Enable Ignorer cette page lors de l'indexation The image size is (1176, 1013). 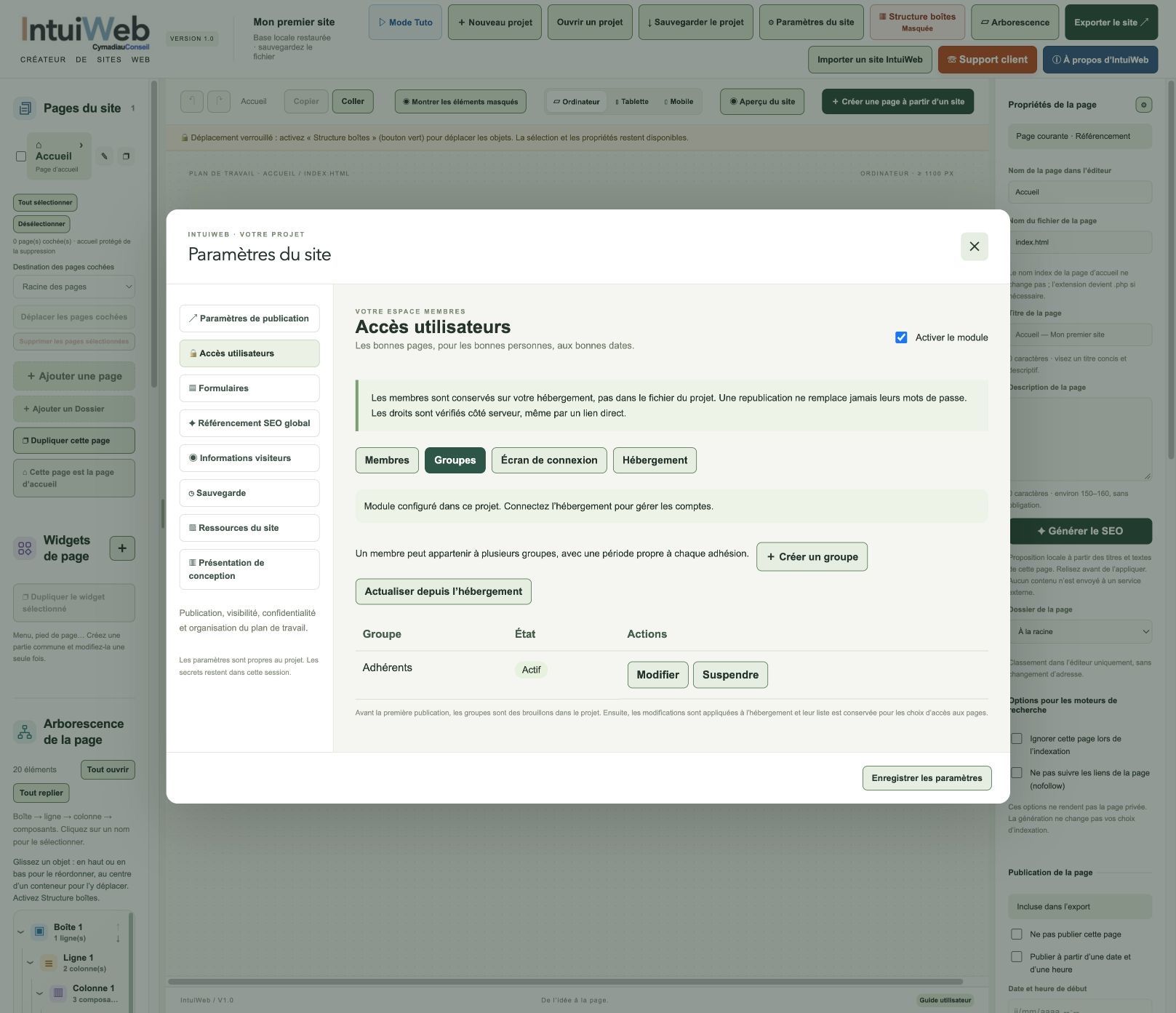pyautogui.click(x=1017, y=739)
